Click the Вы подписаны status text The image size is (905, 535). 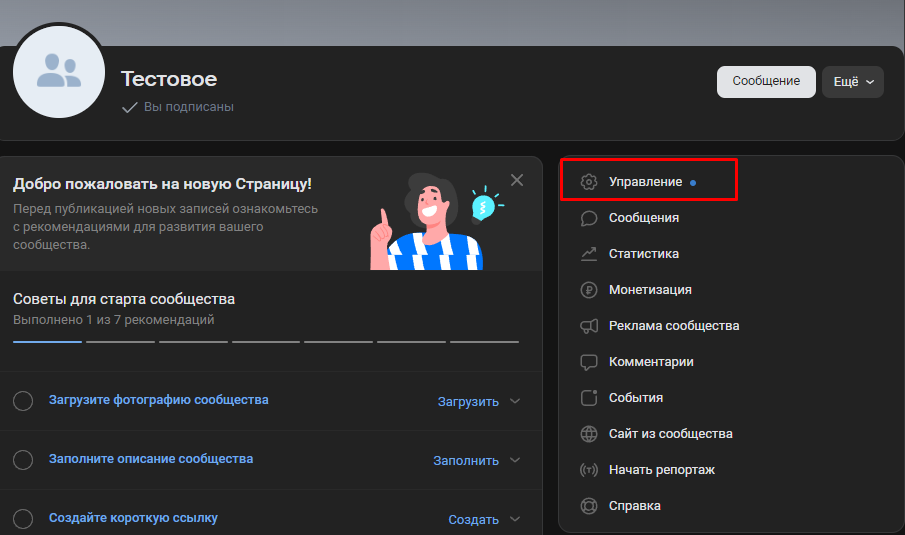pyautogui.click(x=189, y=107)
